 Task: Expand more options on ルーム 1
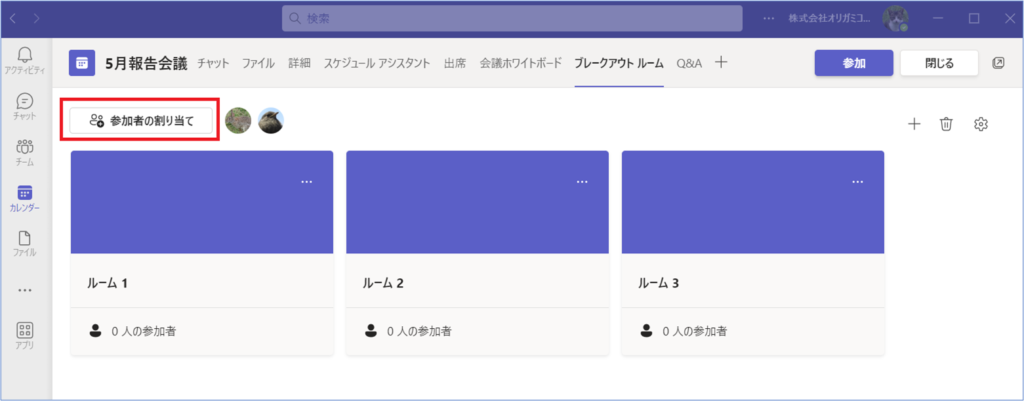tap(307, 181)
